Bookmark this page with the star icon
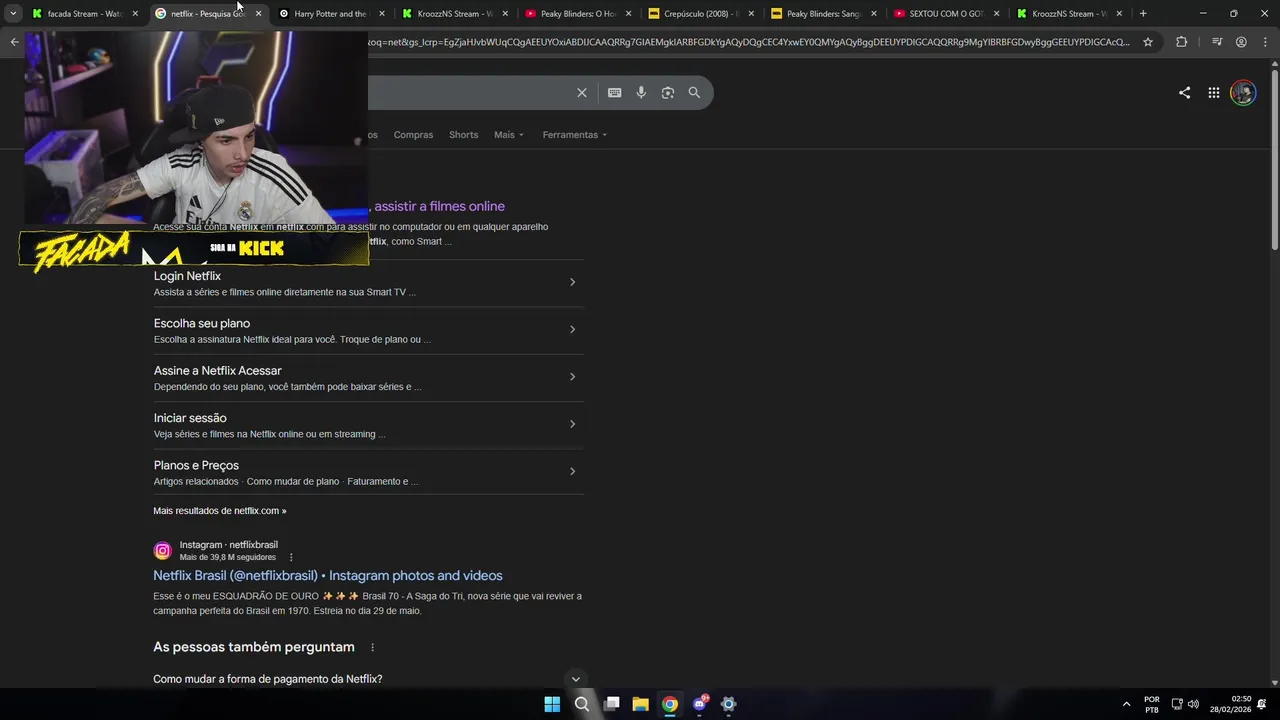 point(1148,42)
